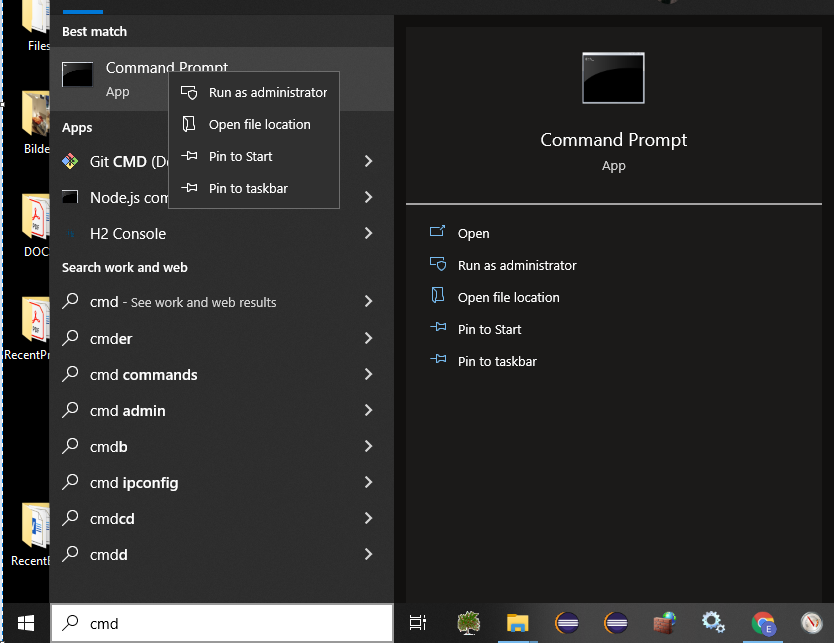Launch Google Chrome from the taskbar

pyautogui.click(x=763, y=623)
